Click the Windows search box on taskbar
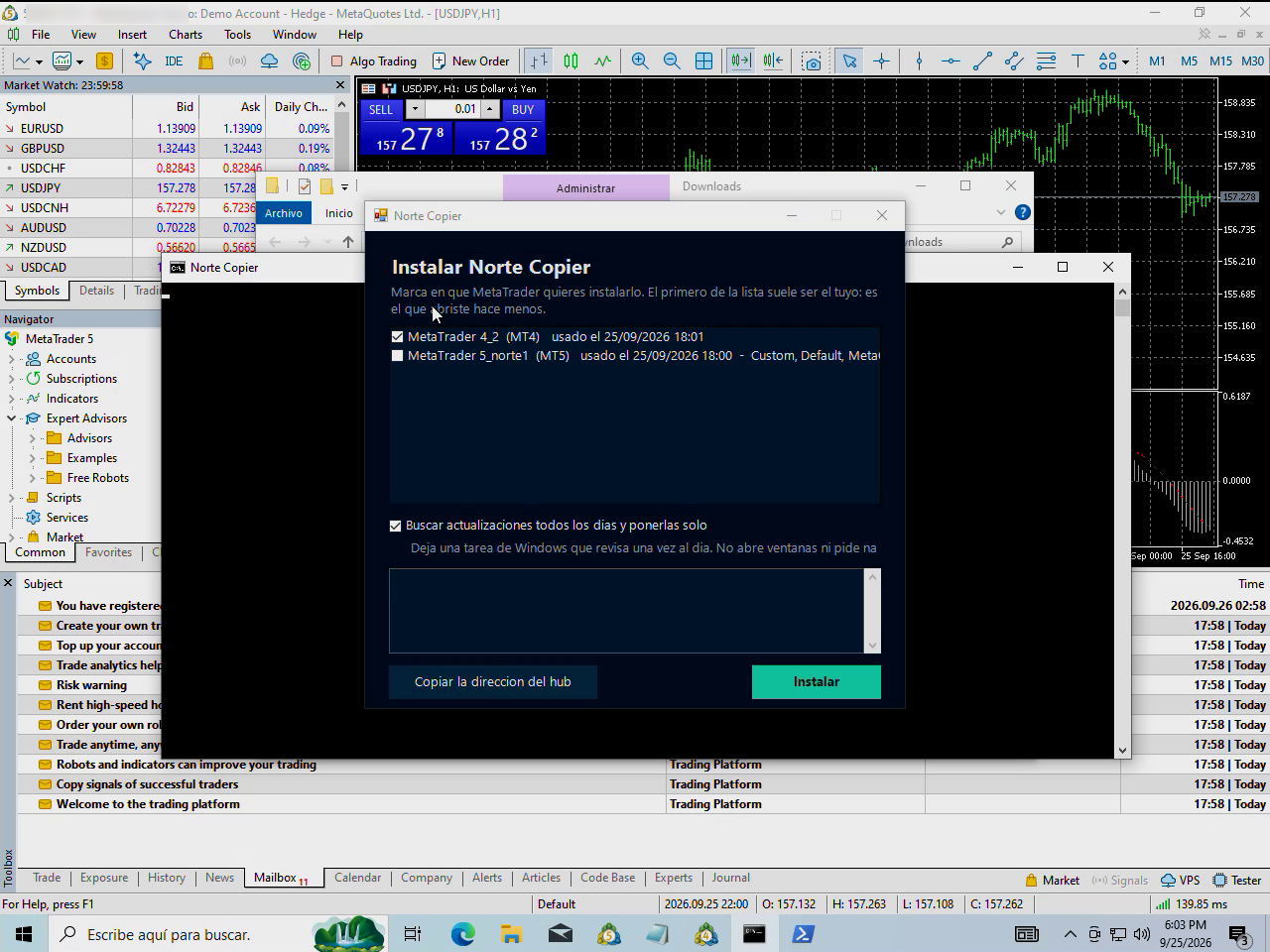The width and height of the screenshot is (1270, 952). [x=179, y=934]
